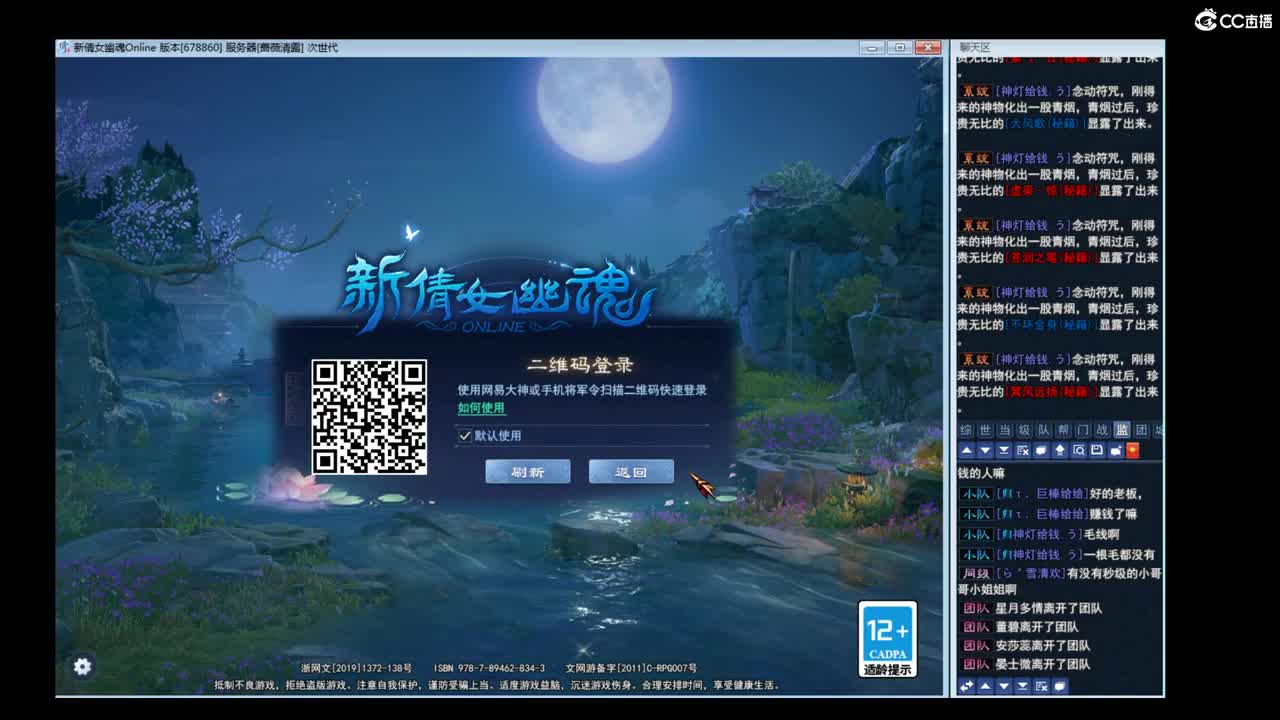
Task: Click the 一根毛都没有 chat message
Action: 1120,554
